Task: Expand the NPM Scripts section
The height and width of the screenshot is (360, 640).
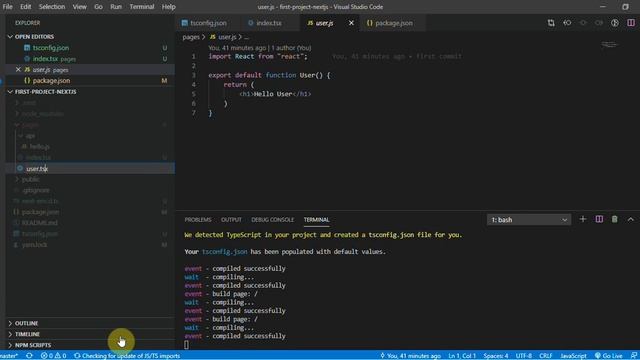Action: (33, 345)
